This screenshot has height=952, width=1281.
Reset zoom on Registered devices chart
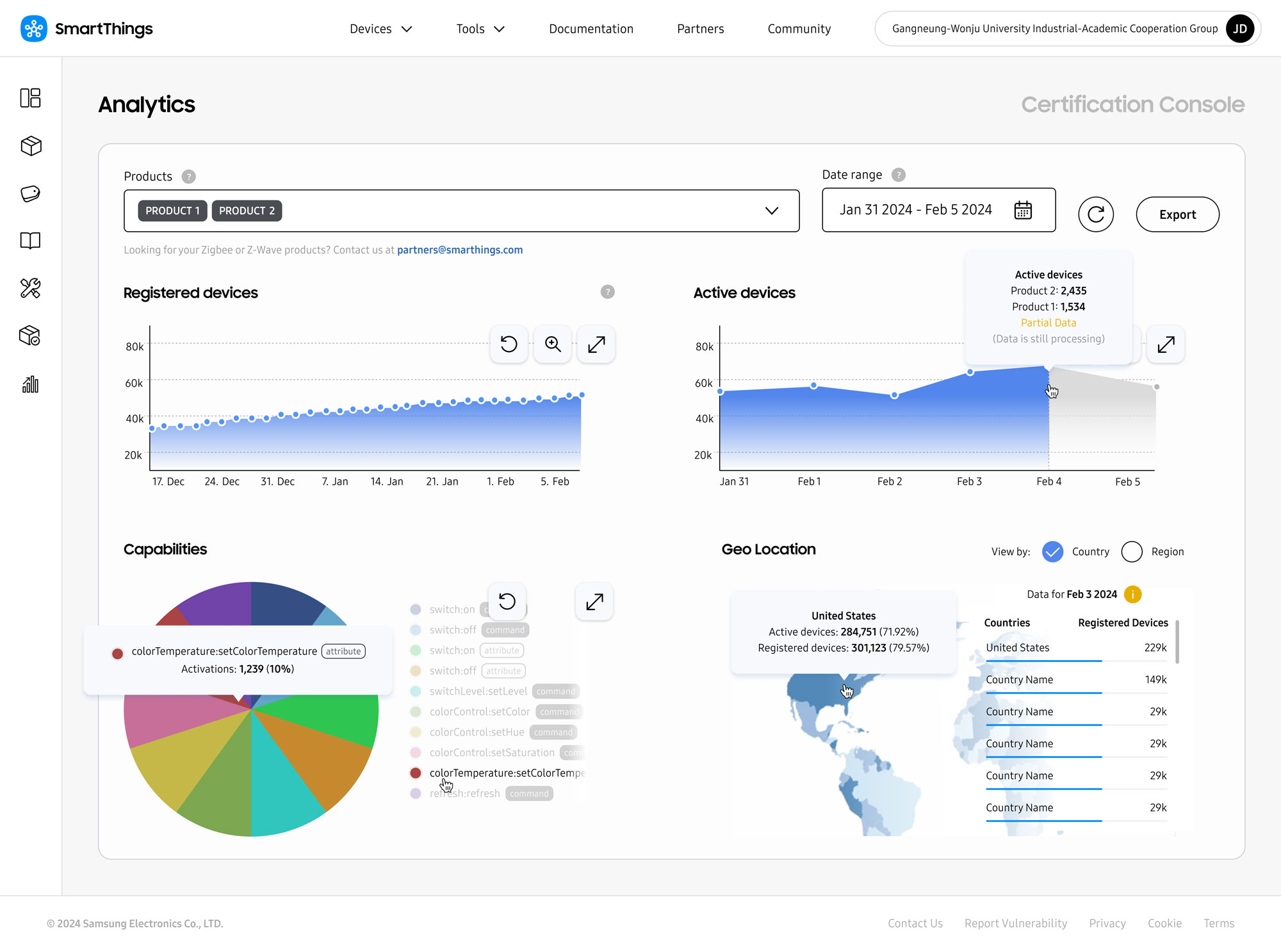pyautogui.click(x=509, y=344)
